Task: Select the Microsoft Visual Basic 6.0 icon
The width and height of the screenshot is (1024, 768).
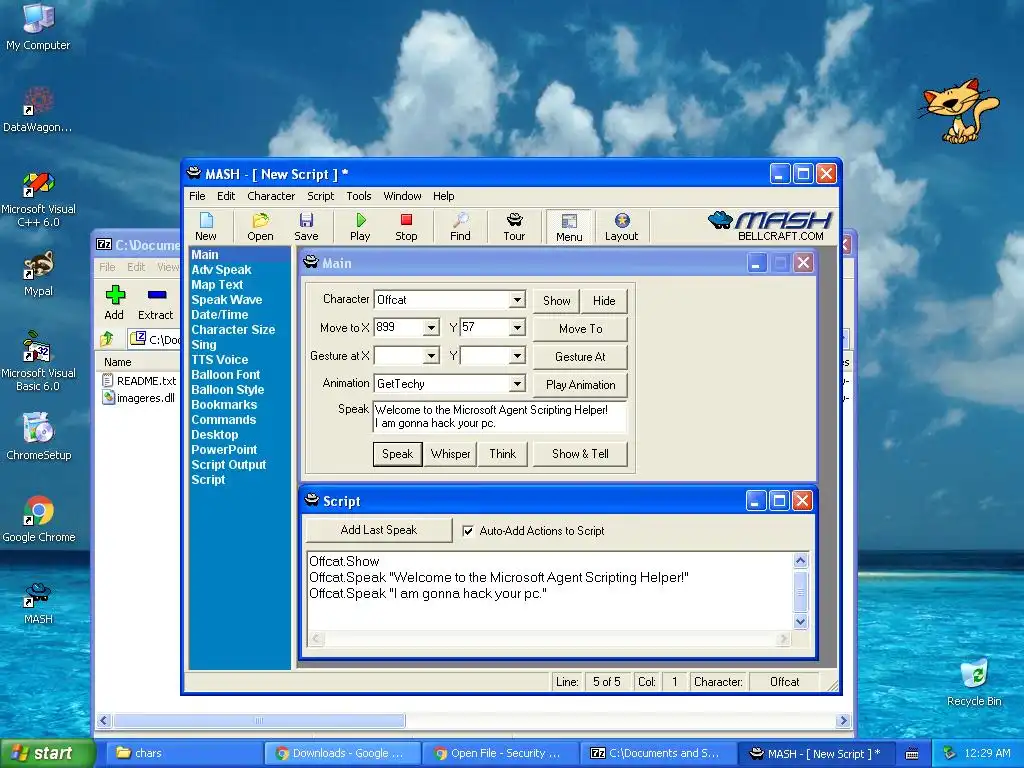Action: 38,362
